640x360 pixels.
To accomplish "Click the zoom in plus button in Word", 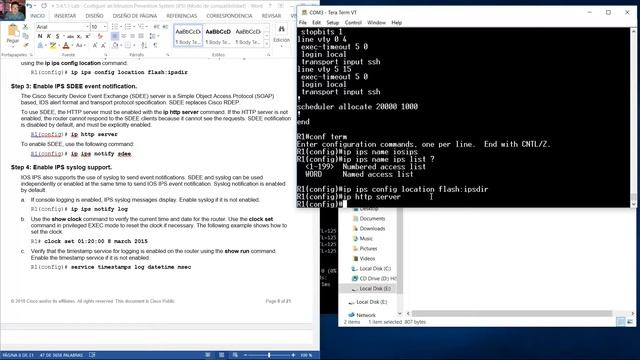I will click(x=293, y=355).
